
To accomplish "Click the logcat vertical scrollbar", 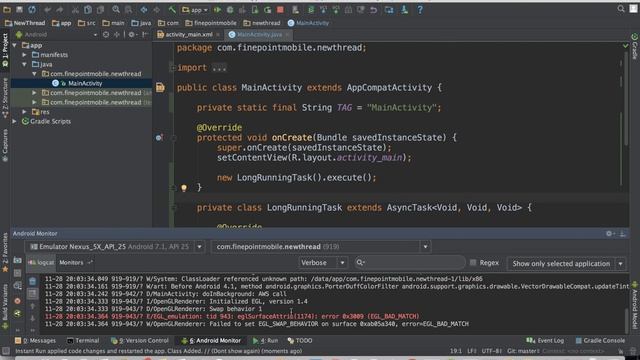I will point(627,321).
